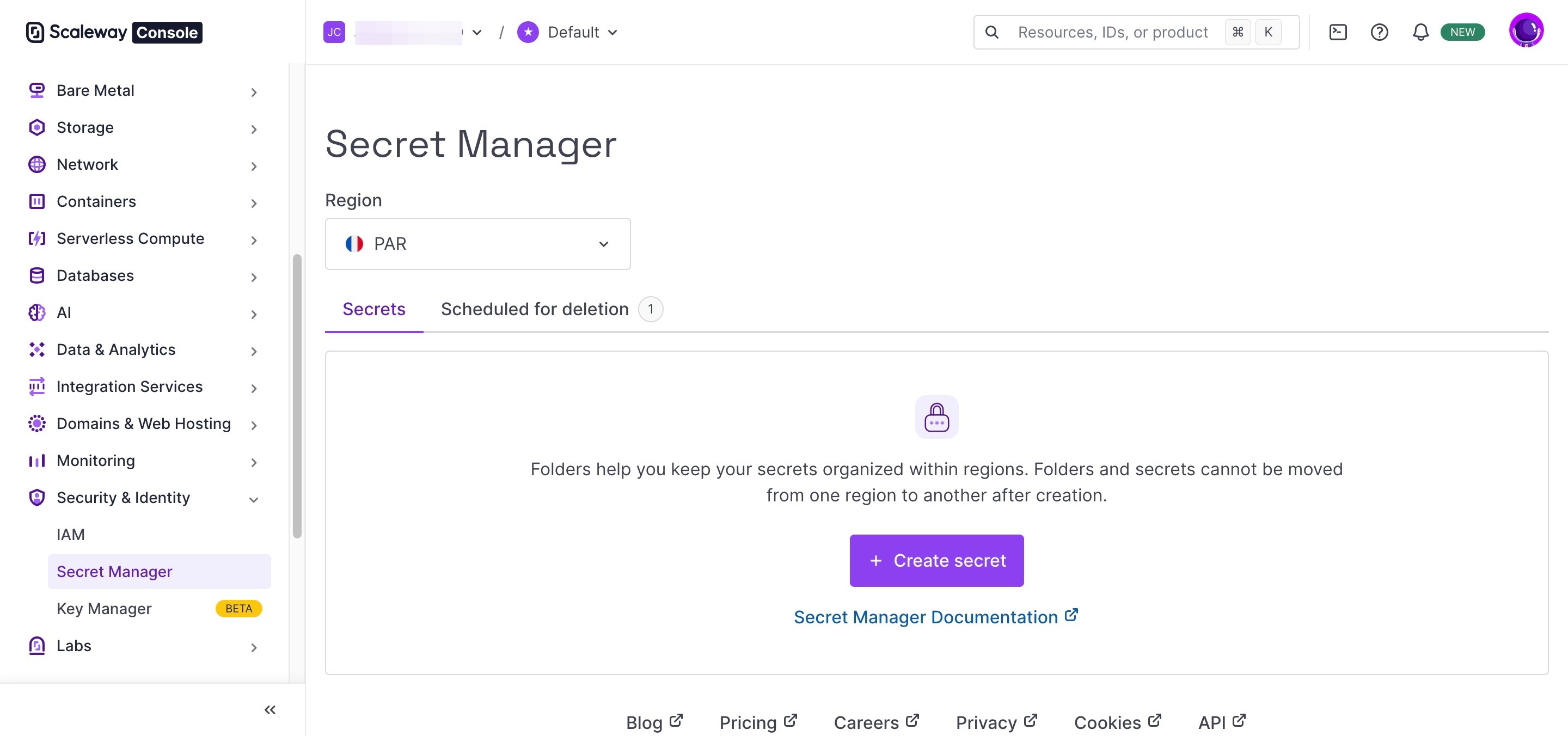
Task: Open the Cookies footer link
Action: click(1118, 722)
